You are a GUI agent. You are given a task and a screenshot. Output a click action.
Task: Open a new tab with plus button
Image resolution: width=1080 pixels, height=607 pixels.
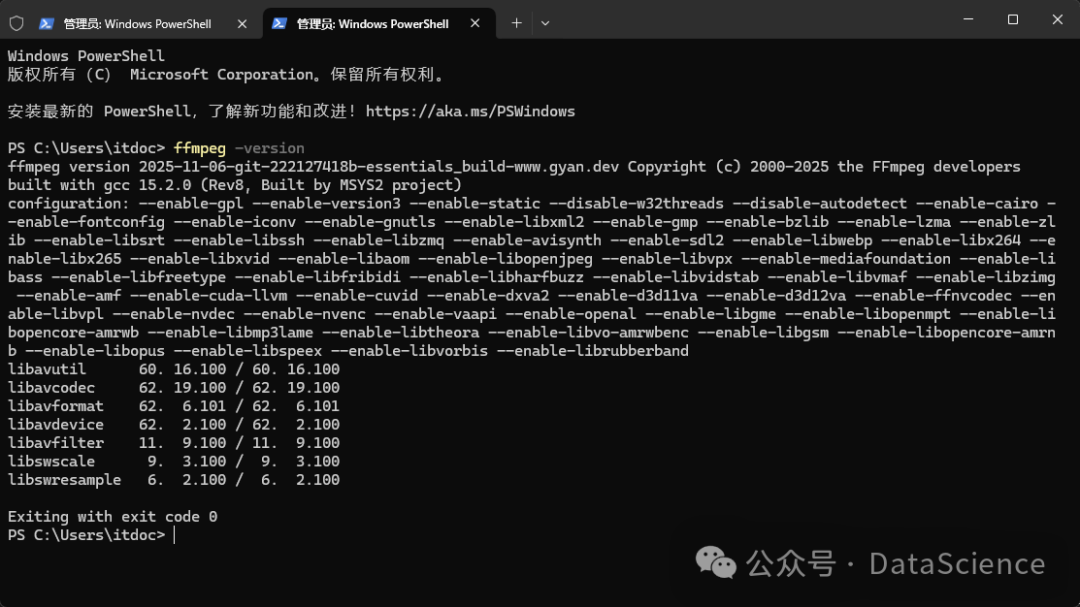[516, 23]
